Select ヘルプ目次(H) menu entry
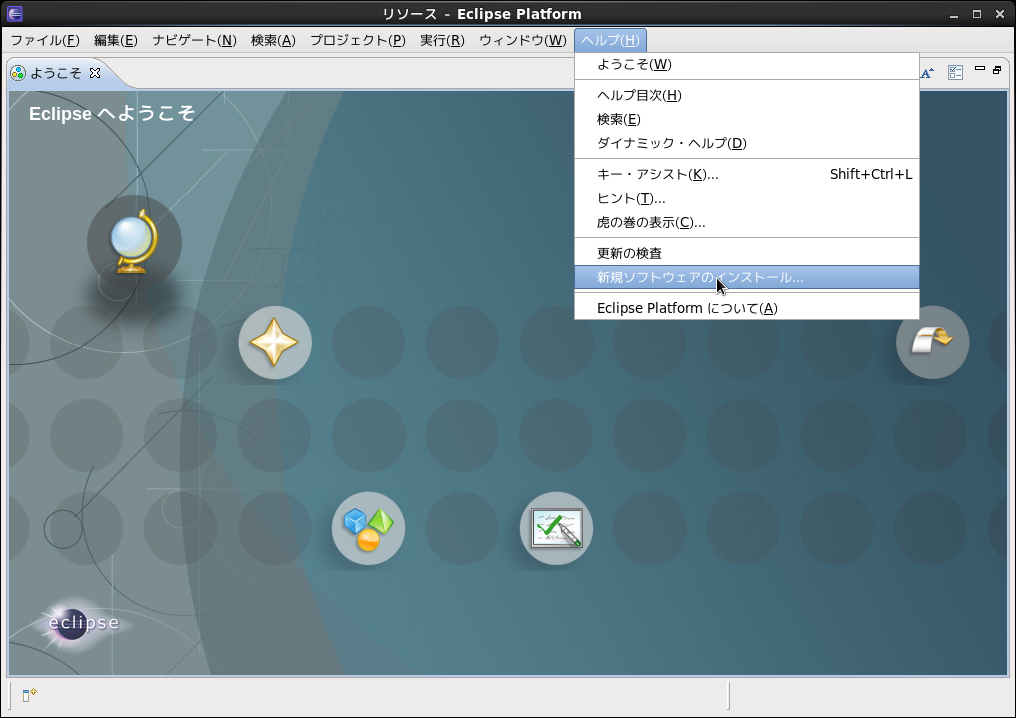This screenshot has width=1016, height=718. (746, 95)
